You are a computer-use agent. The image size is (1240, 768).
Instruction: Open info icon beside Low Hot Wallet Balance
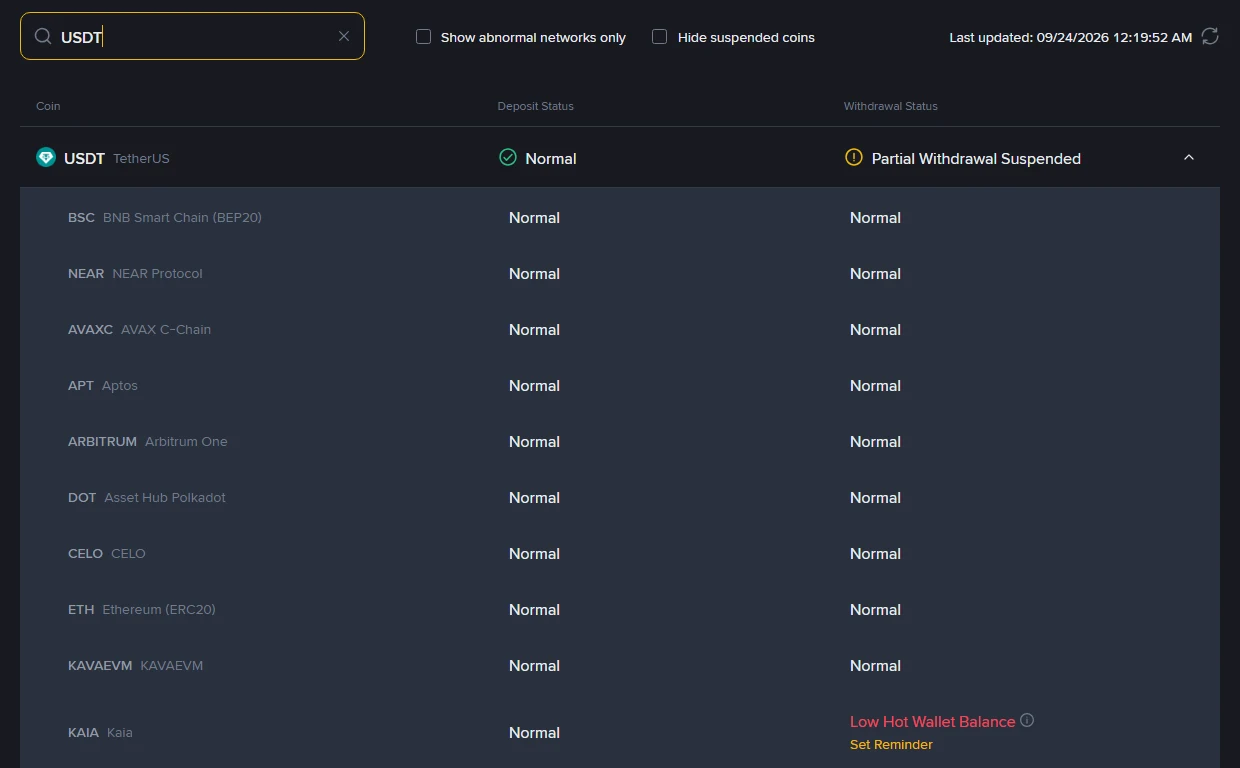coord(1027,720)
